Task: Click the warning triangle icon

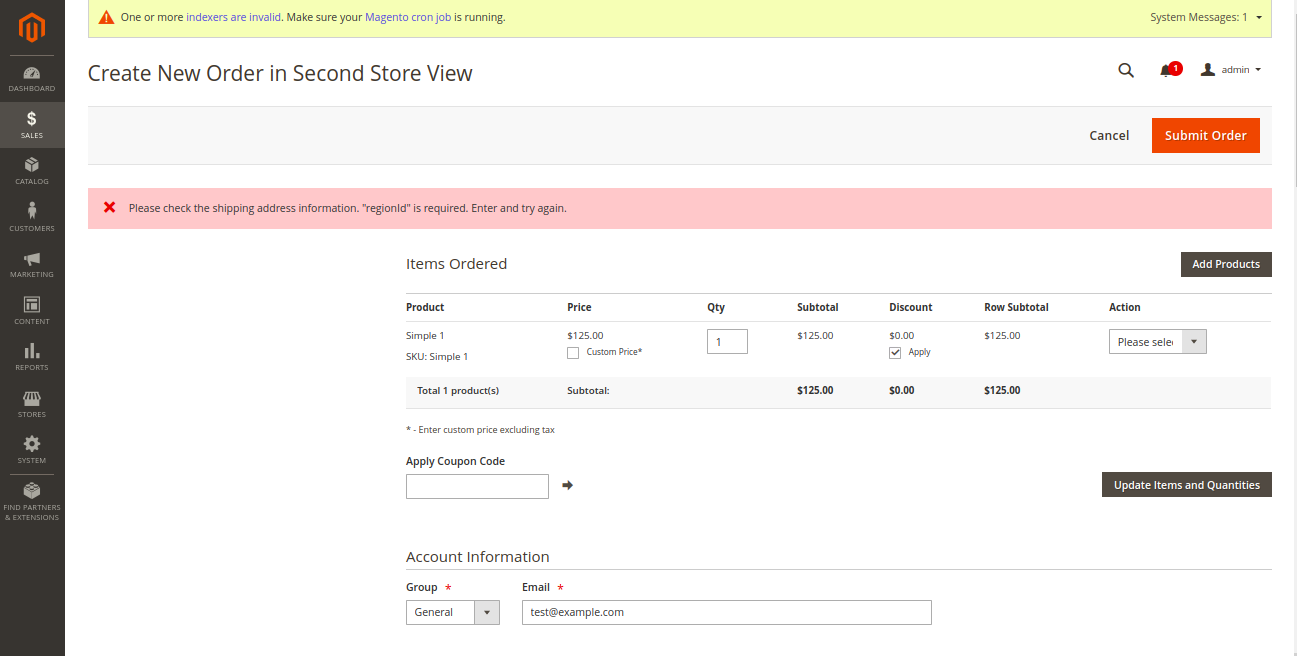Action: (x=106, y=17)
